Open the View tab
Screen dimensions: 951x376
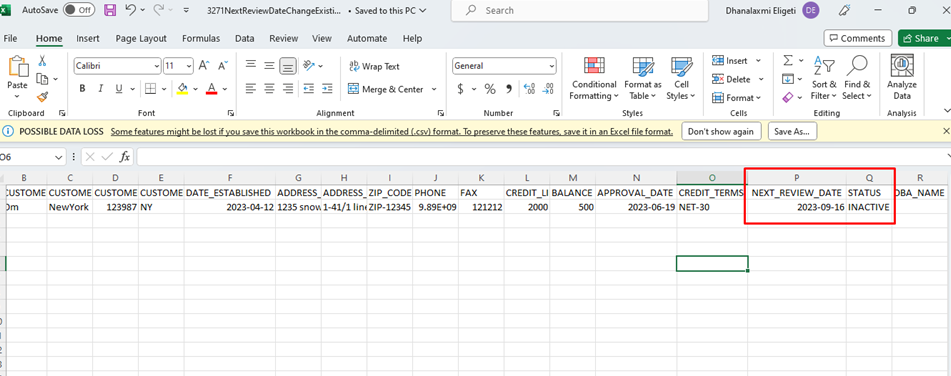[x=321, y=38]
